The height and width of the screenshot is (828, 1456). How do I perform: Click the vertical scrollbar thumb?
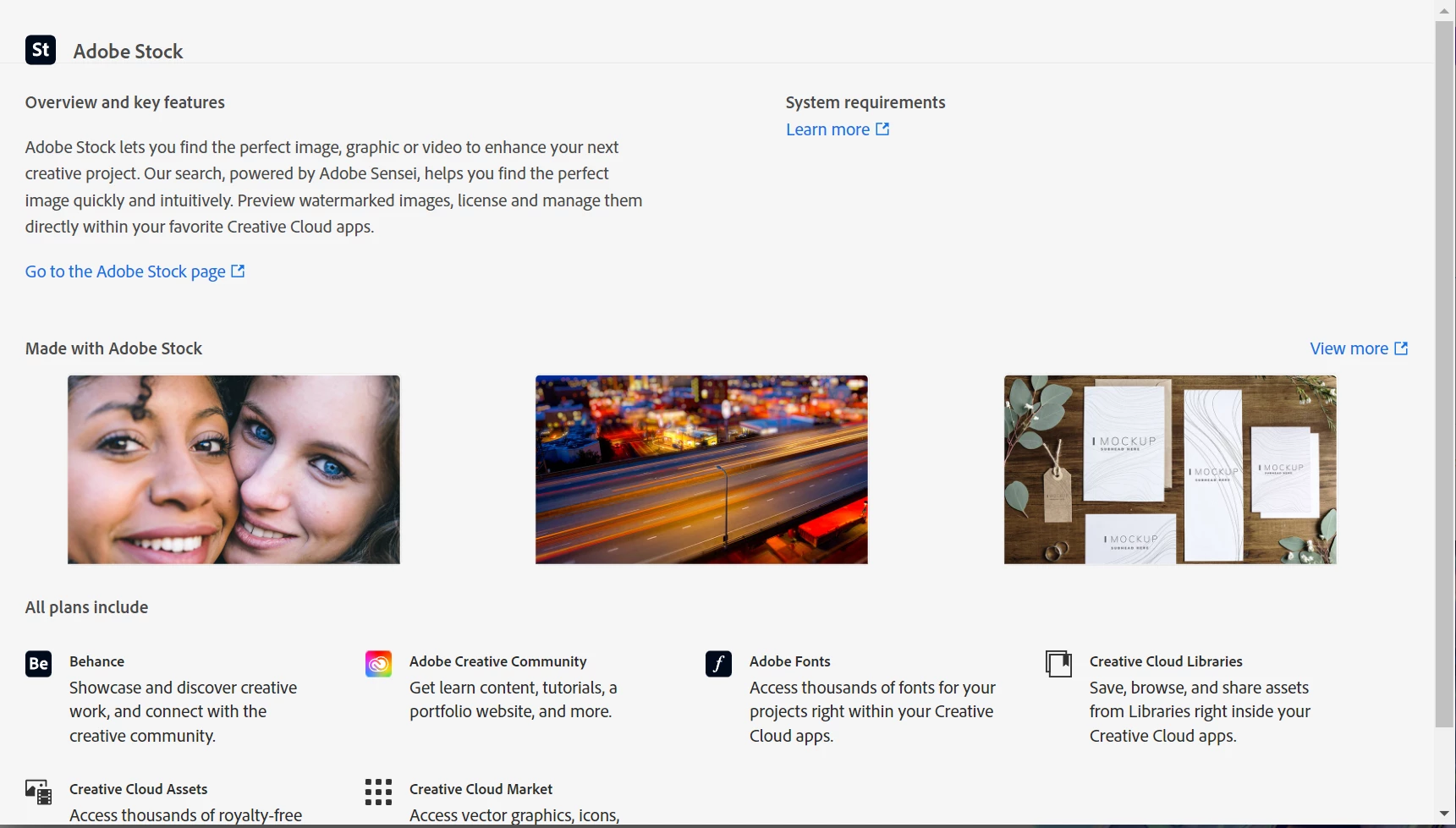[x=1445, y=374]
